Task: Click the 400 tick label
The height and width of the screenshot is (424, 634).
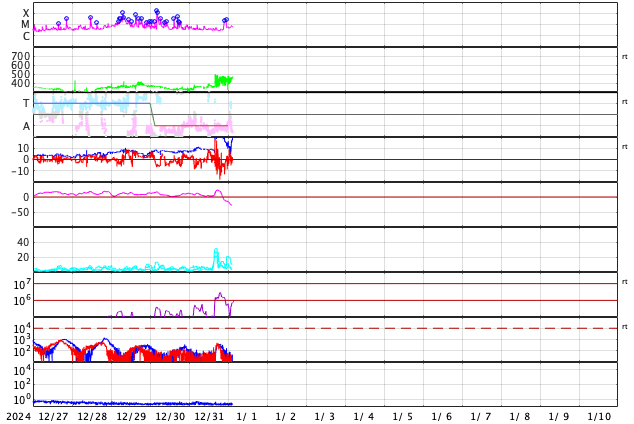Action: point(21,83)
